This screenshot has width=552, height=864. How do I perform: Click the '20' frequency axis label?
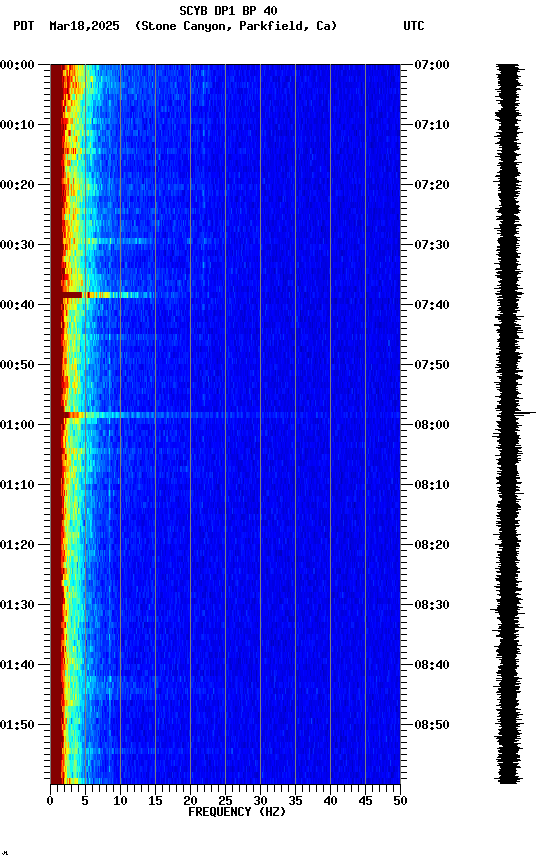click(x=190, y=801)
